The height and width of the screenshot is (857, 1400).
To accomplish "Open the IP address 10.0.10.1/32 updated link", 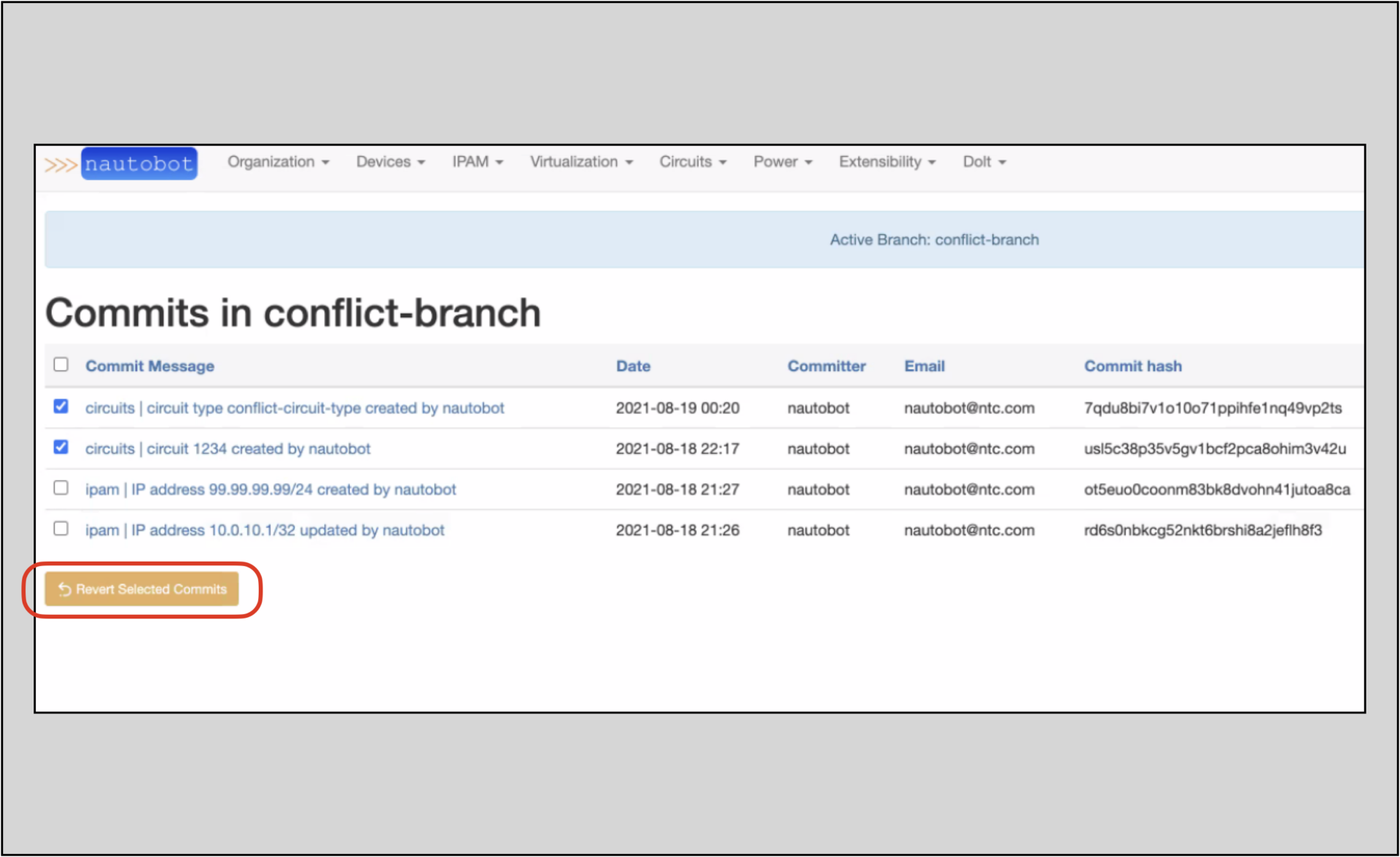I will coord(265,531).
